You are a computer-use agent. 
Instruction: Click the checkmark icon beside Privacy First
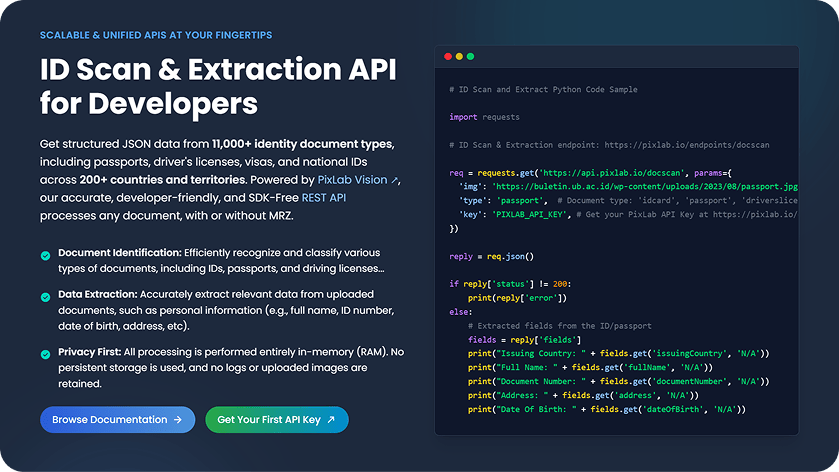(x=46, y=354)
